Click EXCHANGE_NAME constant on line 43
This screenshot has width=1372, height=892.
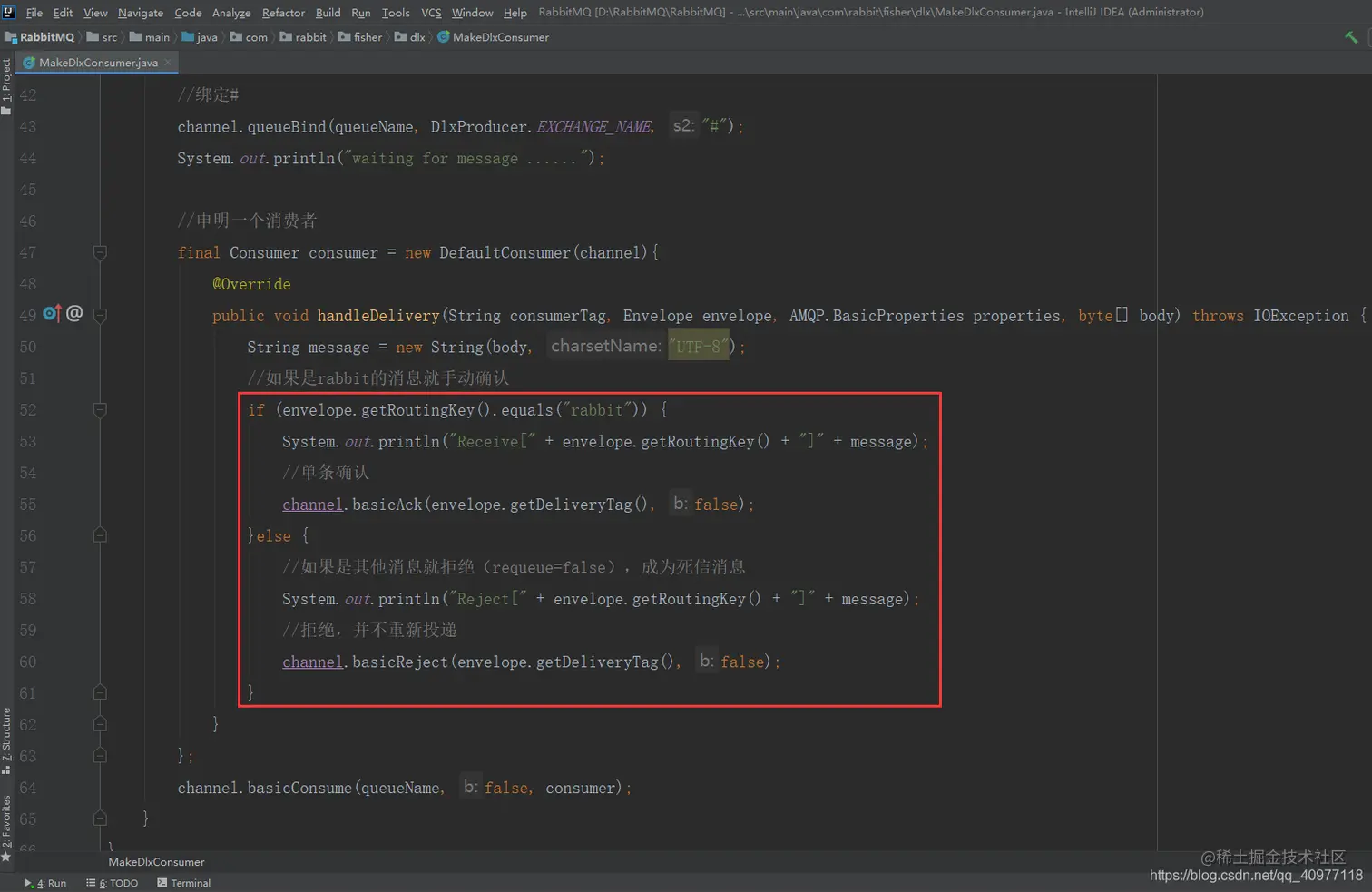pyautogui.click(x=594, y=127)
